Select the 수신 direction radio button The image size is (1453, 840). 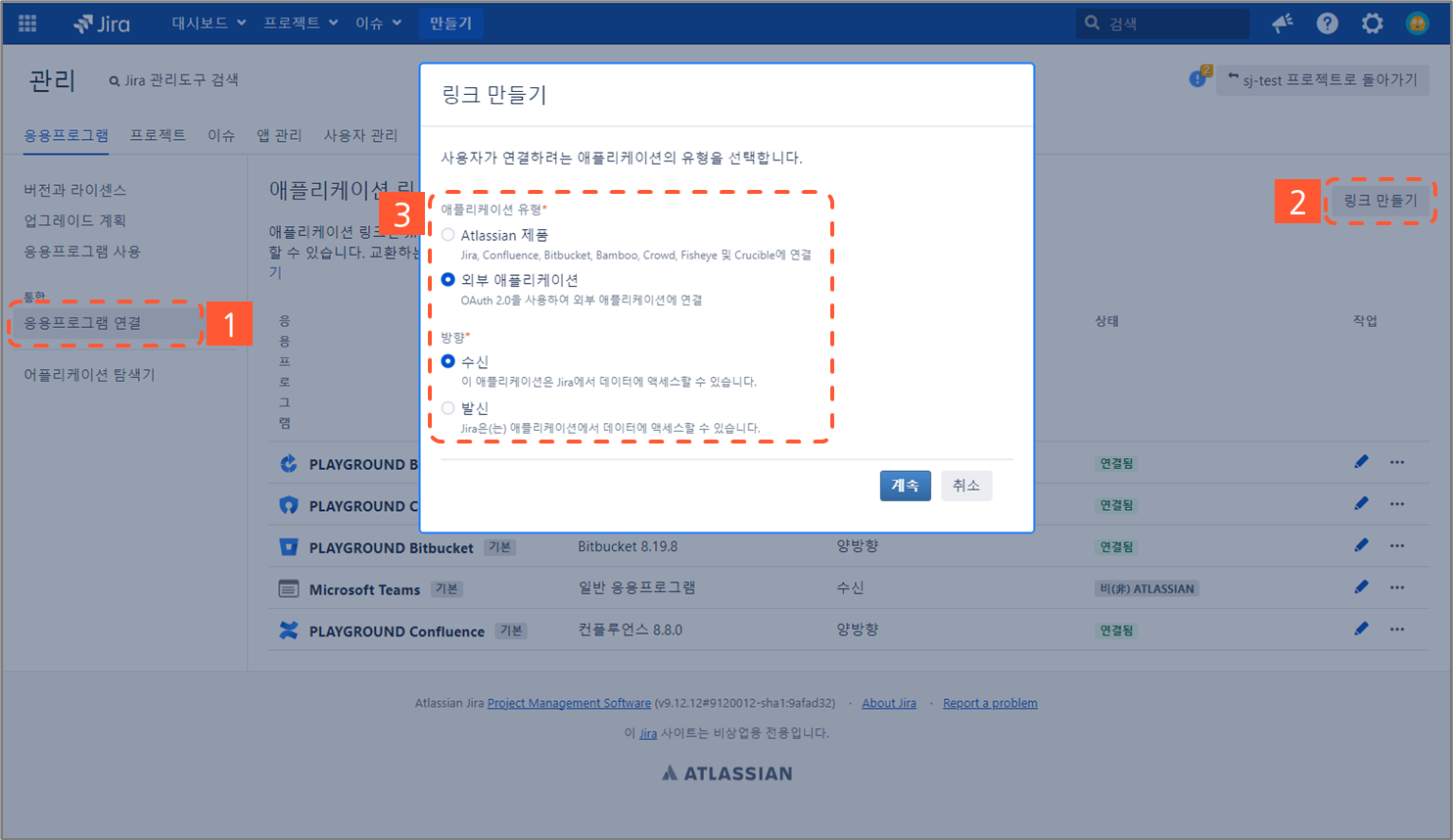[x=447, y=361]
